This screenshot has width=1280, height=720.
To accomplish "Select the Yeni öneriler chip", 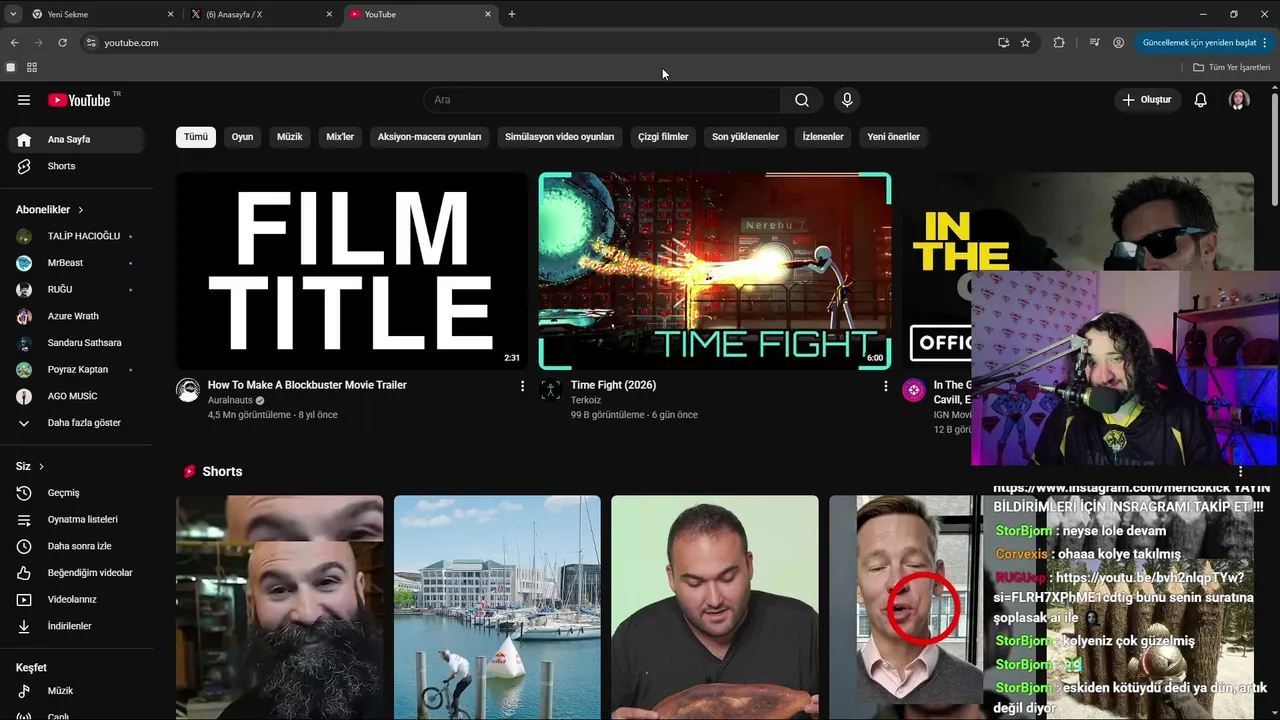I will pos(893,137).
